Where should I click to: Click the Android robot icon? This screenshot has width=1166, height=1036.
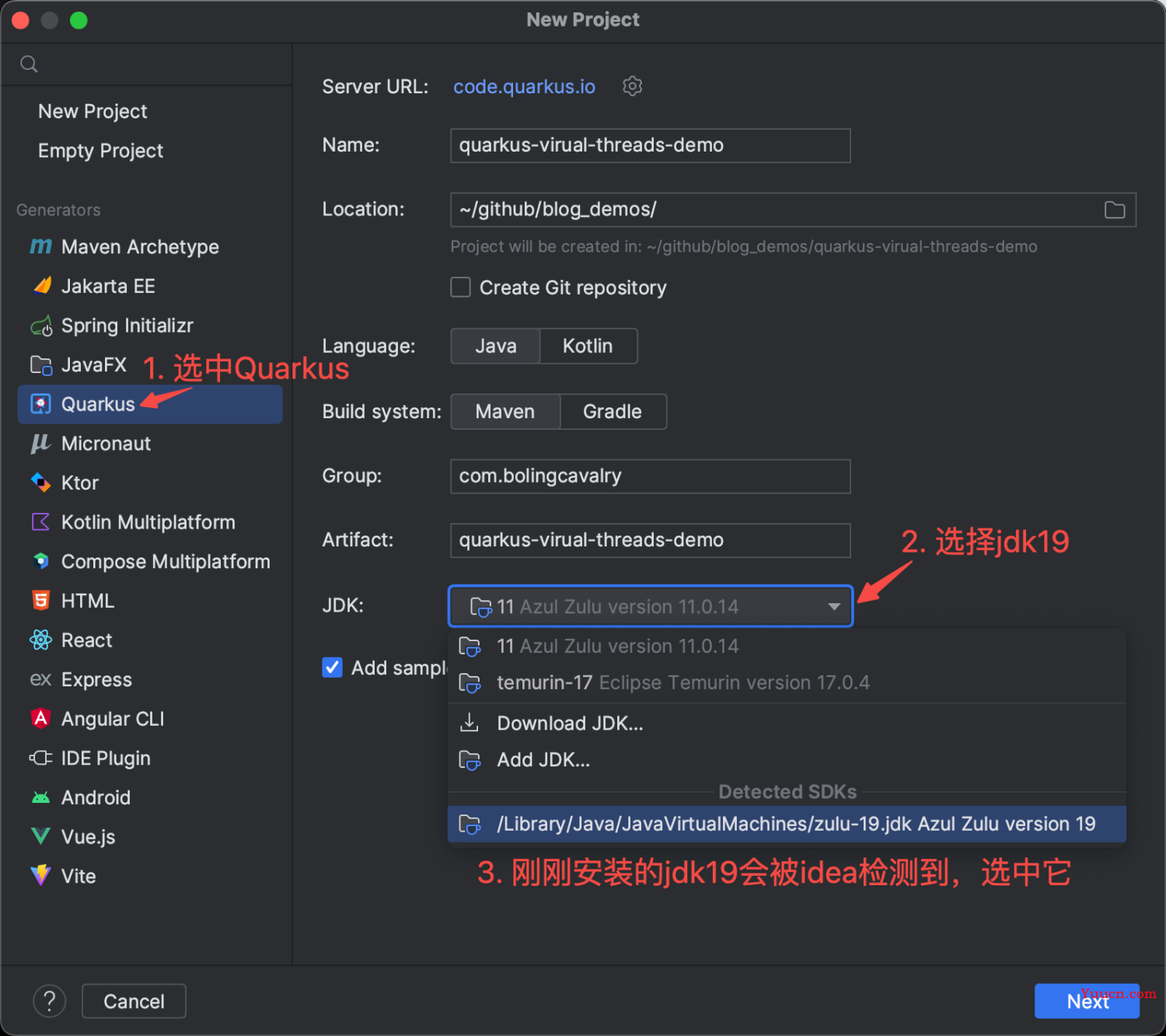(40, 797)
